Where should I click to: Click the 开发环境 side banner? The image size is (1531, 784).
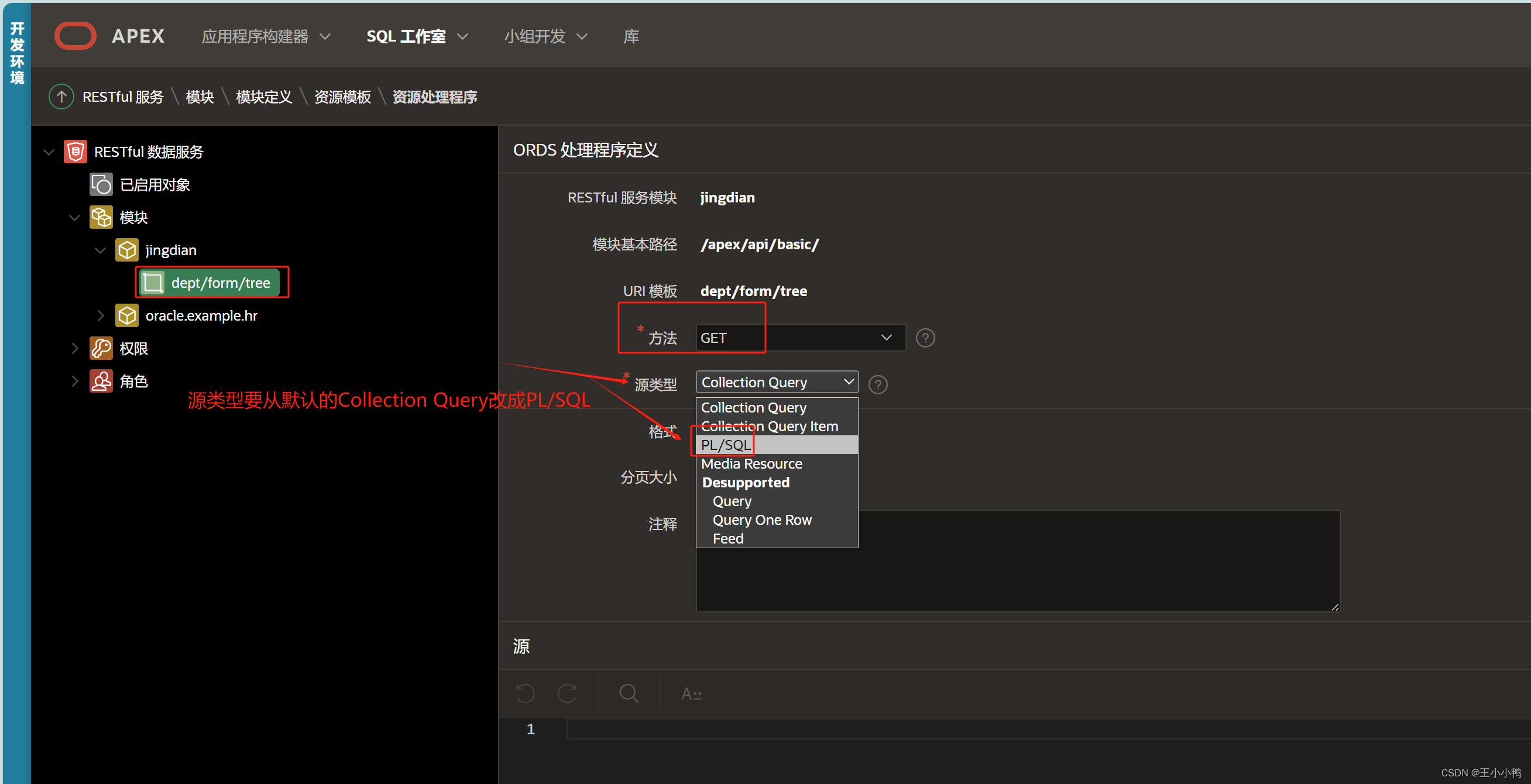click(17, 53)
